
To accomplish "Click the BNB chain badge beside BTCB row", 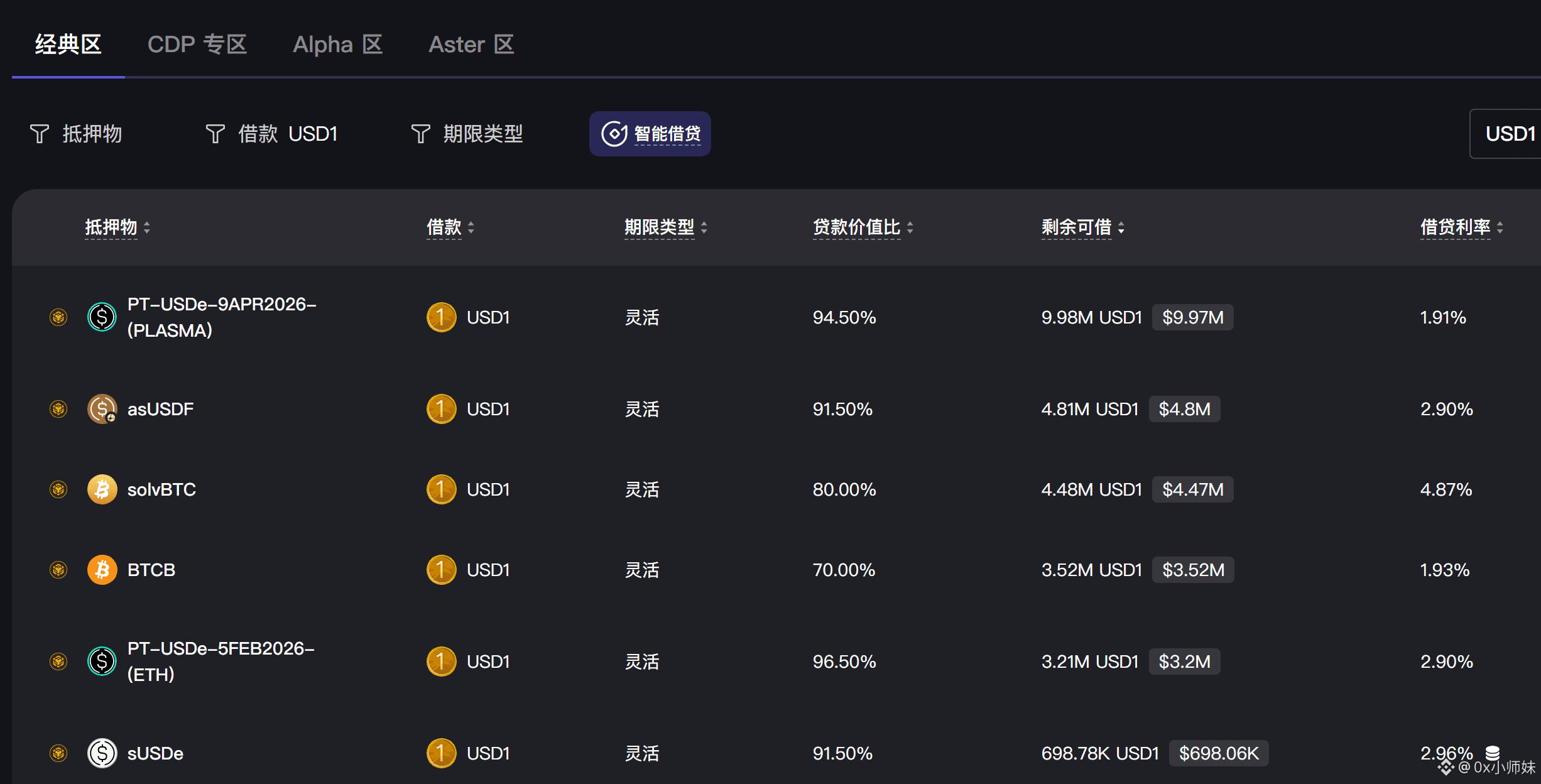I will point(58,570).
